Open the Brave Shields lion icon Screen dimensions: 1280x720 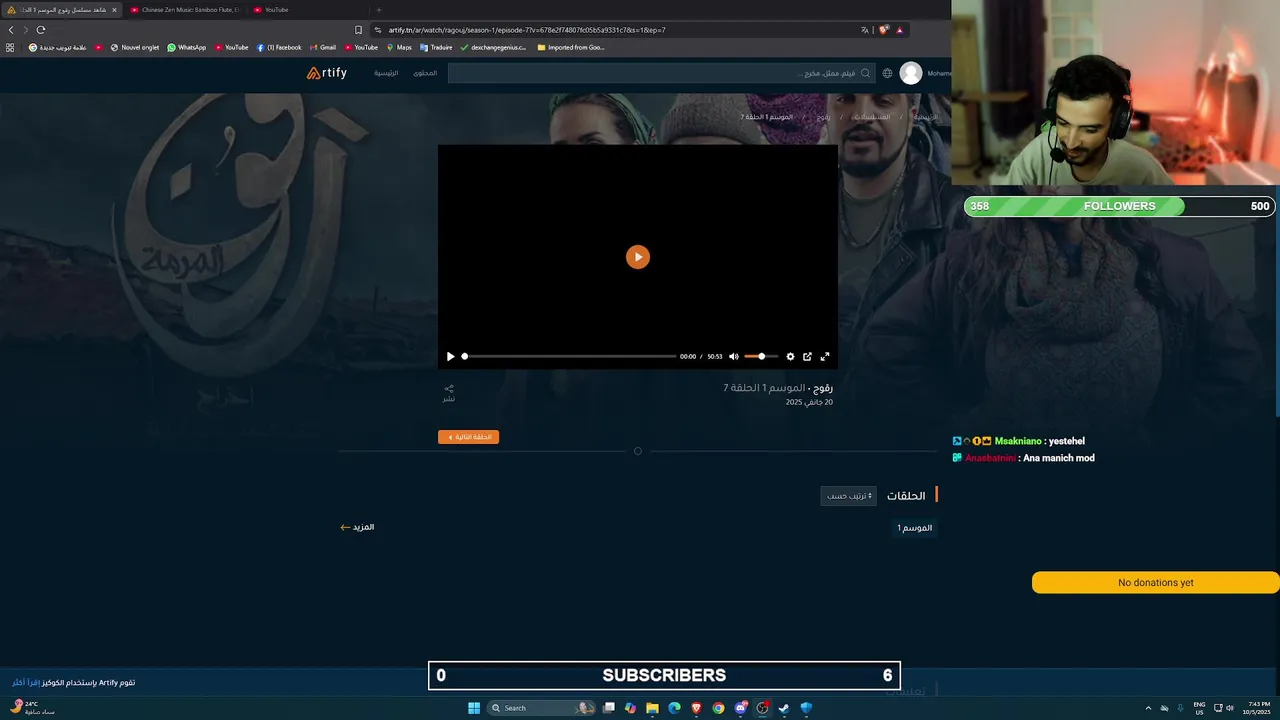[883, 30]
